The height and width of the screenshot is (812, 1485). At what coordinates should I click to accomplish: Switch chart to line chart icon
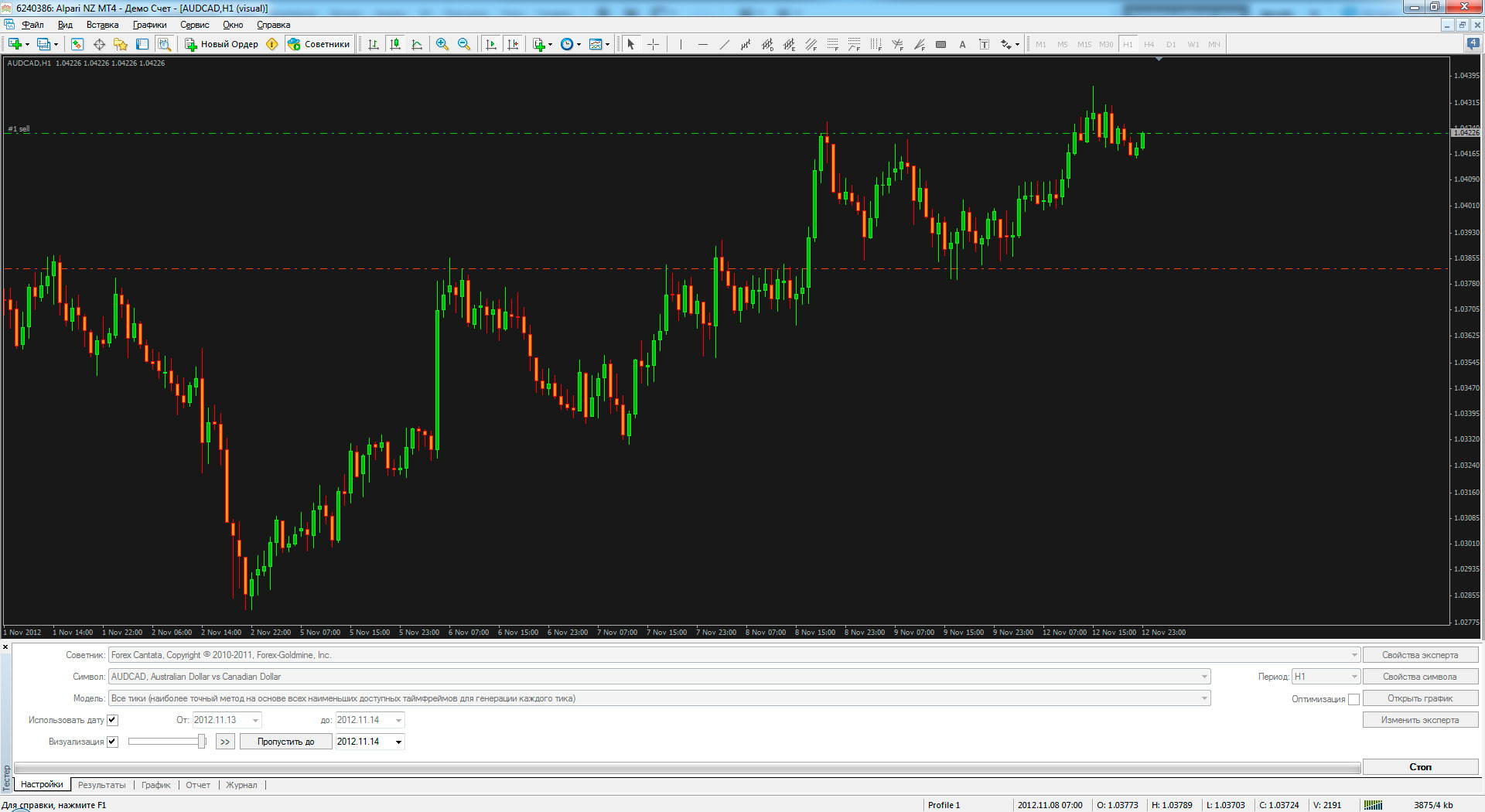[417, 44]
